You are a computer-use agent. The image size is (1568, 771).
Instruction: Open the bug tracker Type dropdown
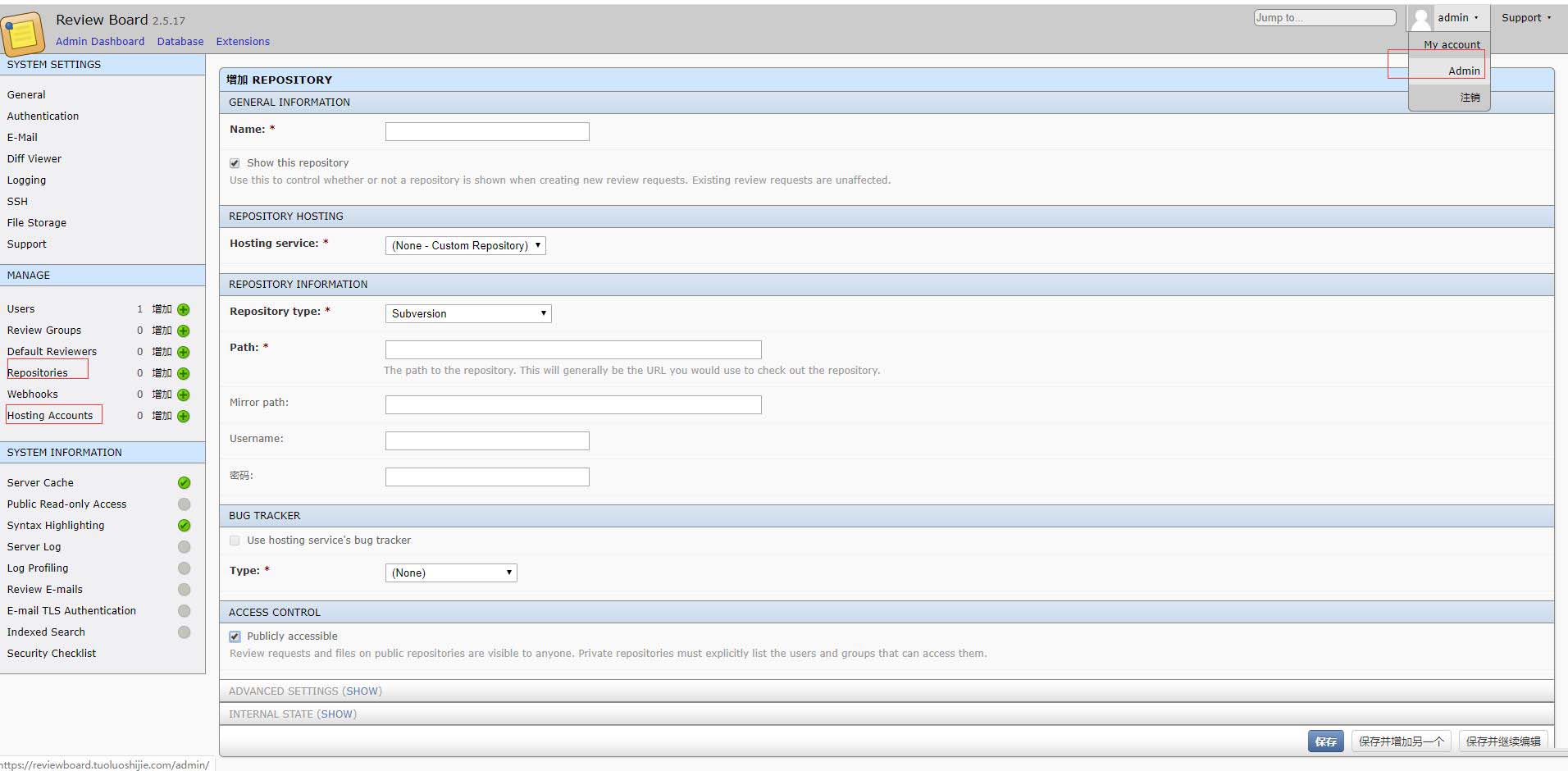pyautogui.click(x=451, y=573)
